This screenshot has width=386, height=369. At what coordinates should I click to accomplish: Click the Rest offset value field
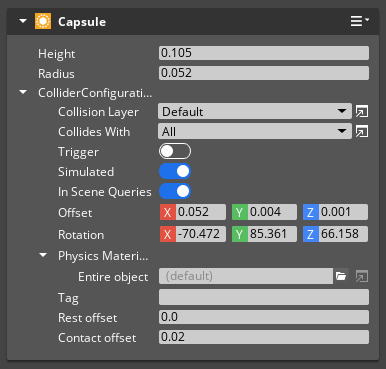coord(264,317)
